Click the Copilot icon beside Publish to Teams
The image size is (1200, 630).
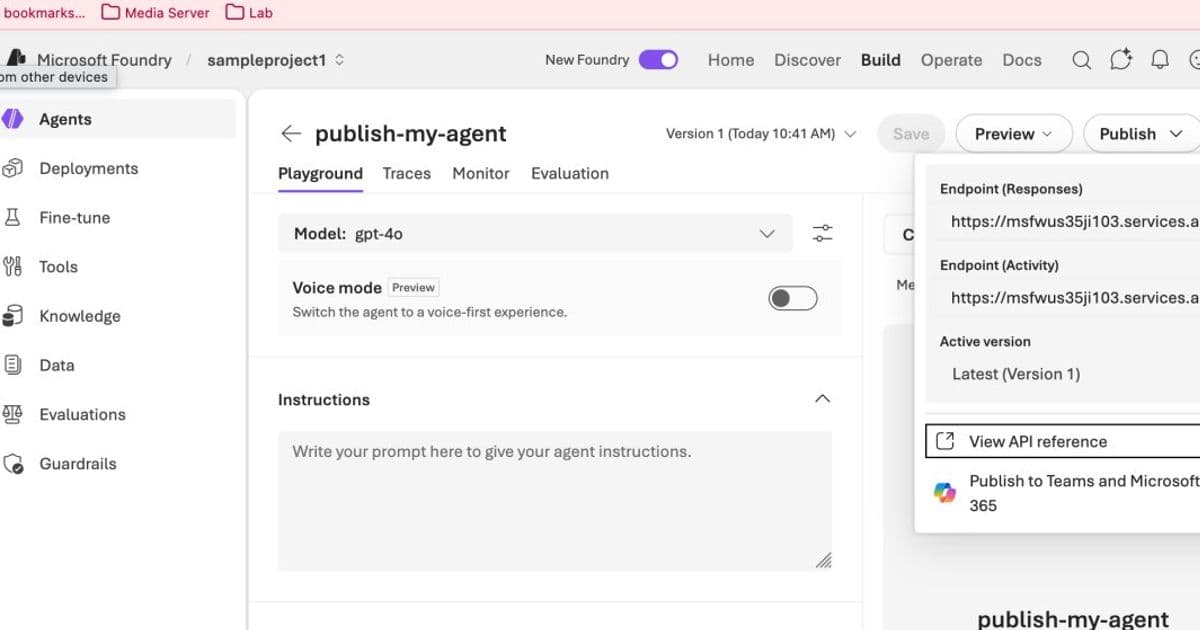coord(945,492)
